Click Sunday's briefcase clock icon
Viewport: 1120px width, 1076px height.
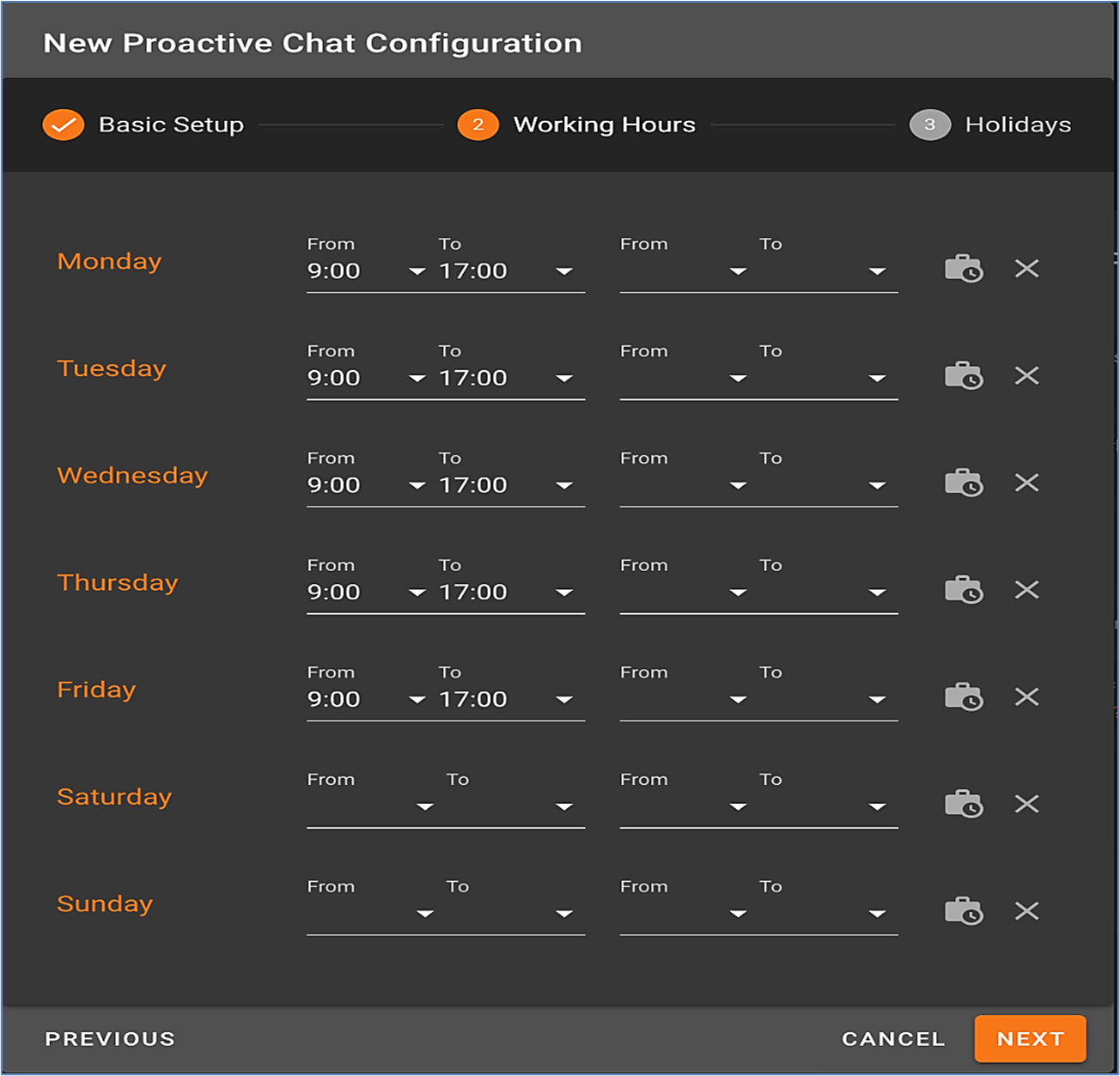click(963, 910)
